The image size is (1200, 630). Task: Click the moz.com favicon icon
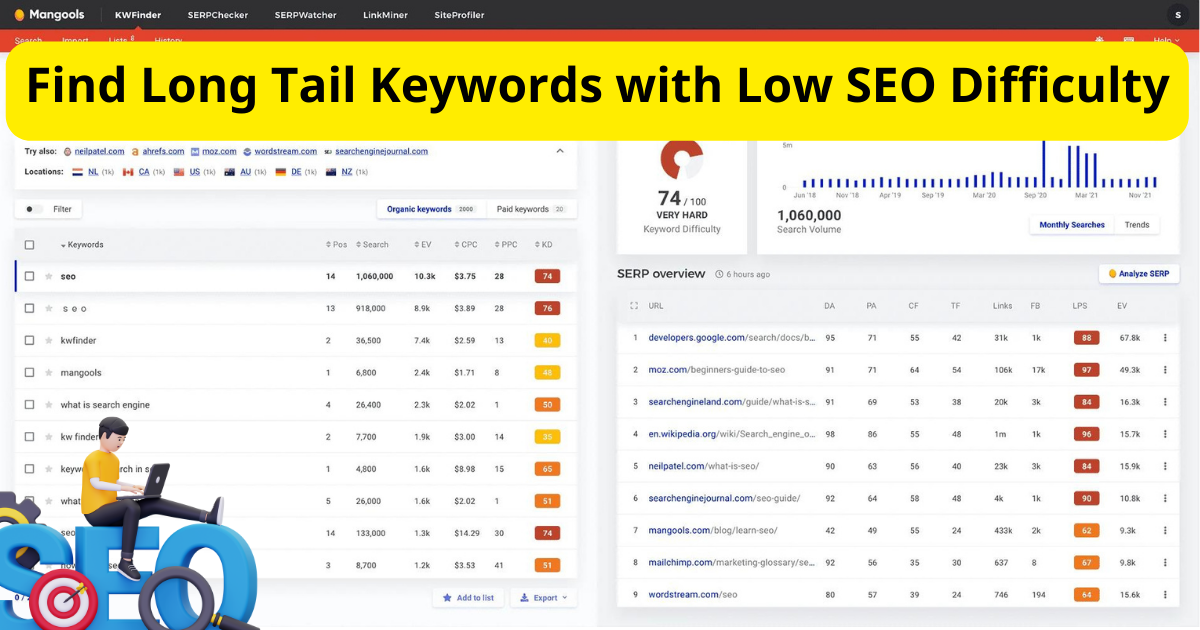click(194, 151)
